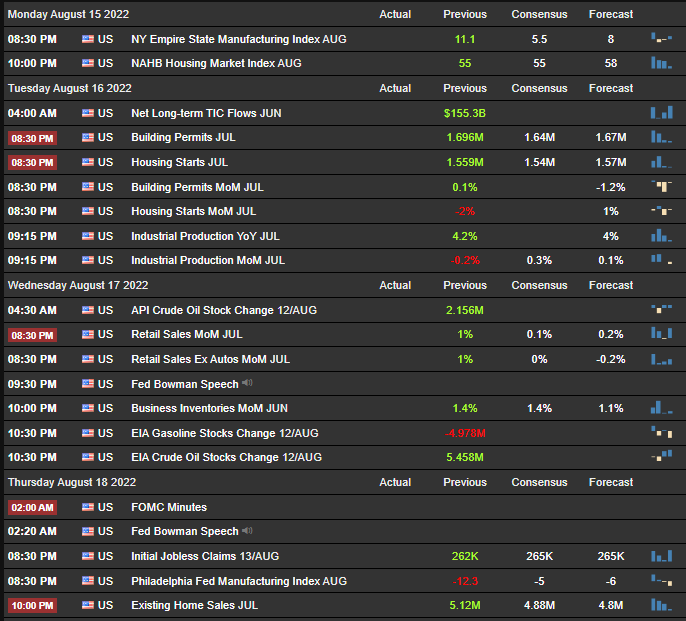Click the highlighted 02:00 AM badge for FOMC Minutes

click(32, 508)
